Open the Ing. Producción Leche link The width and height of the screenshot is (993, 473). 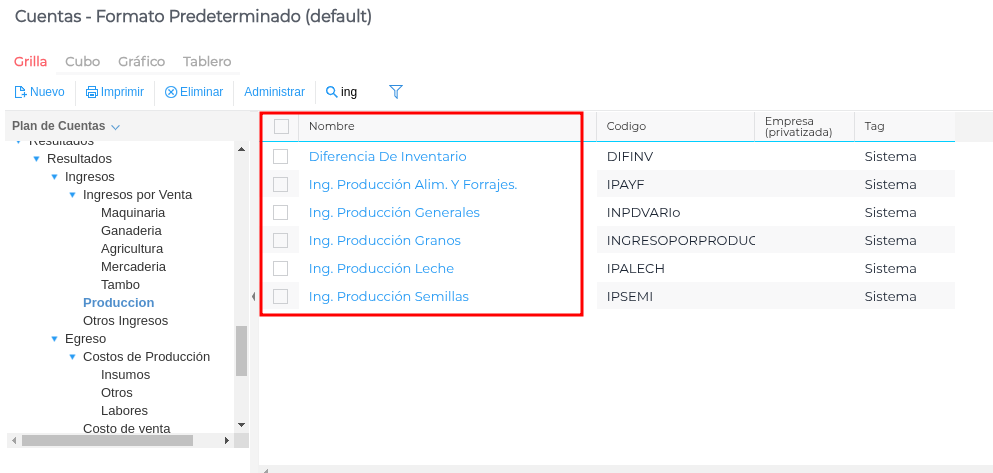381,268
